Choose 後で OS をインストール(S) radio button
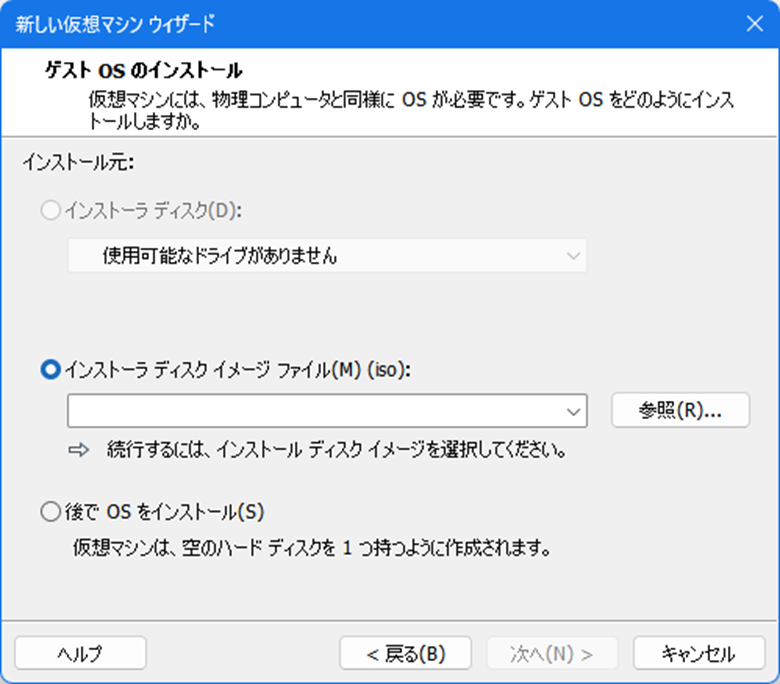Viewport: 780px width, 684px height. 50,512
